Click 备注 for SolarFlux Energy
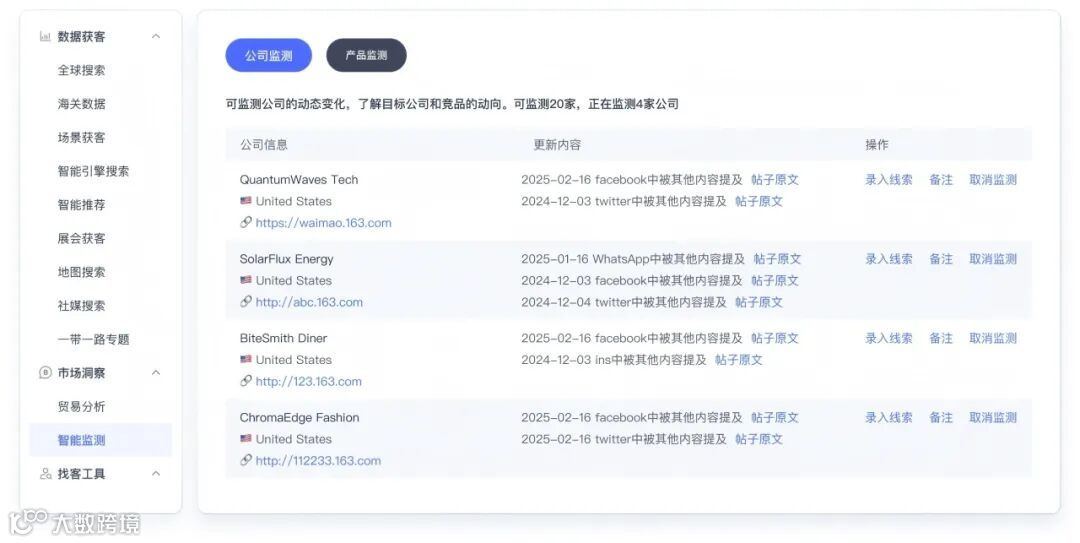Viewport: 1080px width, 543px height. coord(941,259)
